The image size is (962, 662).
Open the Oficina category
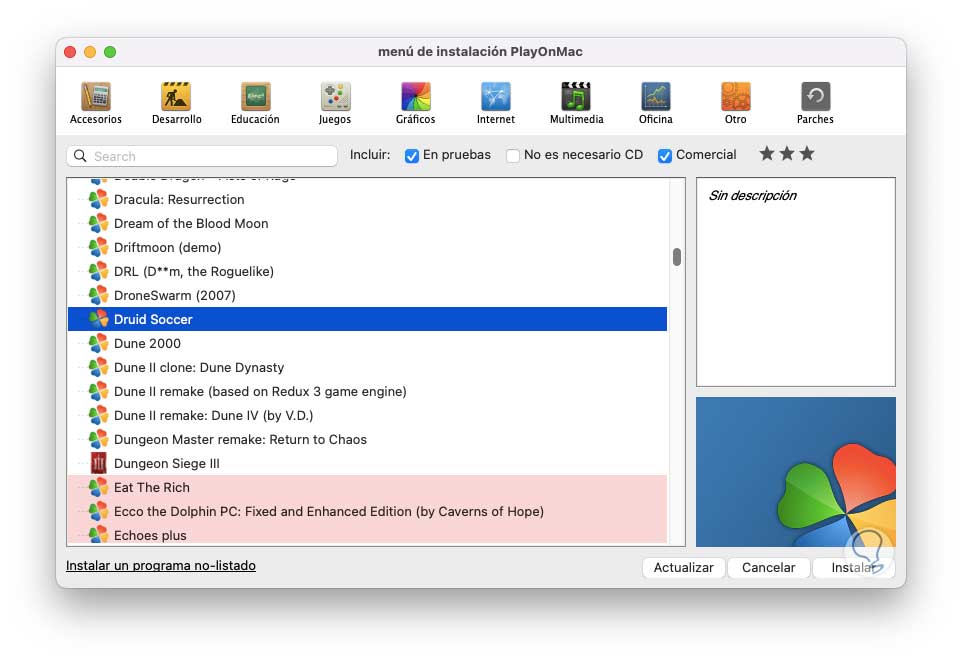click(655, 102)
